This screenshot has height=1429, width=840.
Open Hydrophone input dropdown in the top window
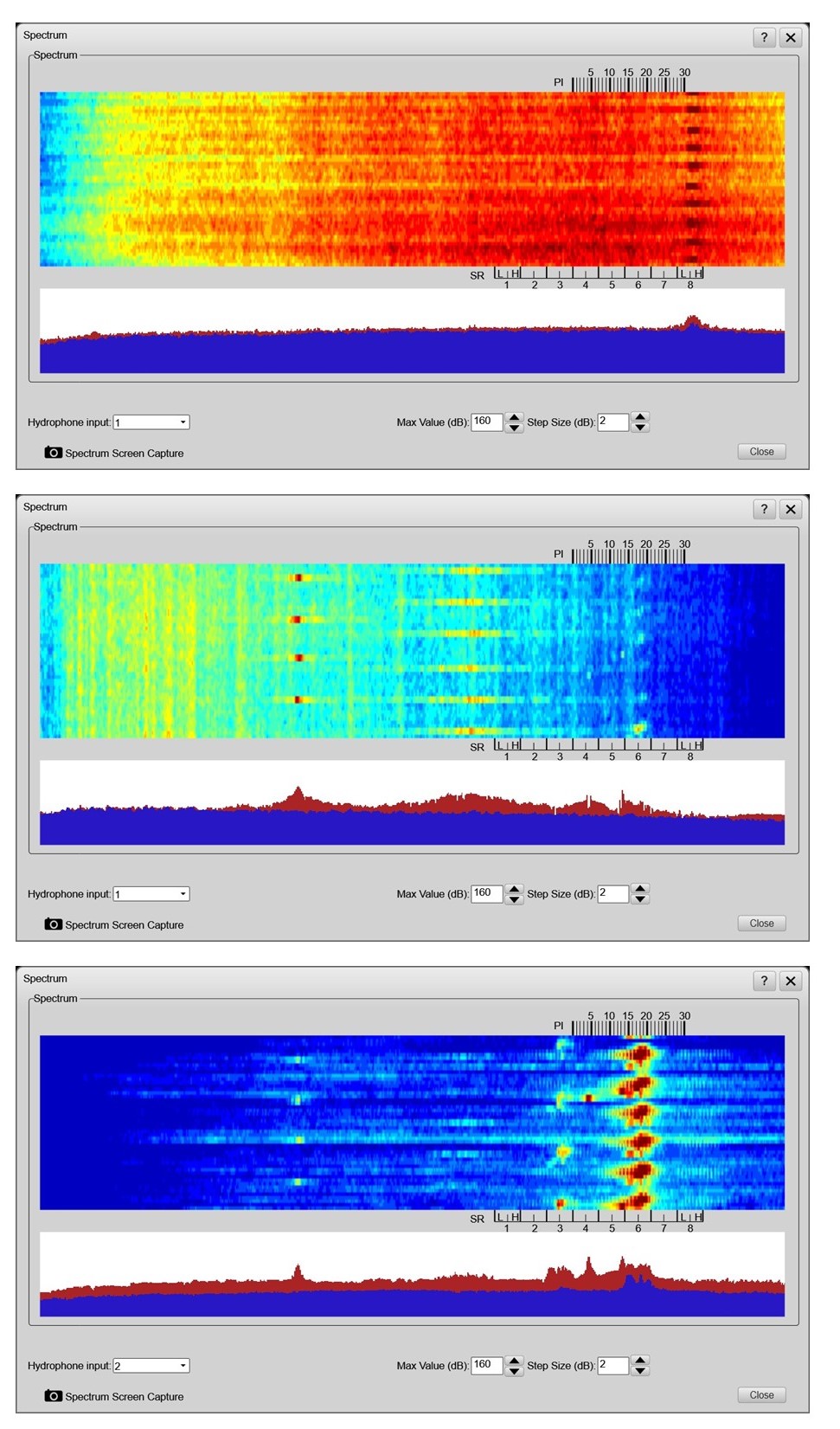pyautogui.click(x=183, y=422)
